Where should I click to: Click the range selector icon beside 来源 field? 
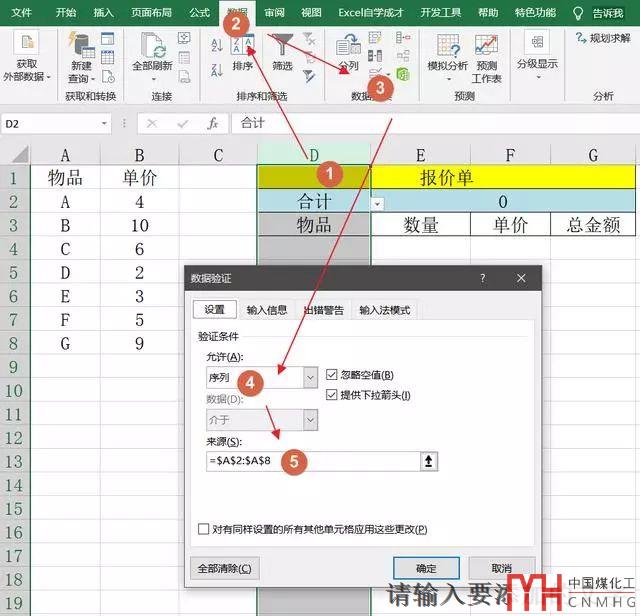tap(429, 461)
